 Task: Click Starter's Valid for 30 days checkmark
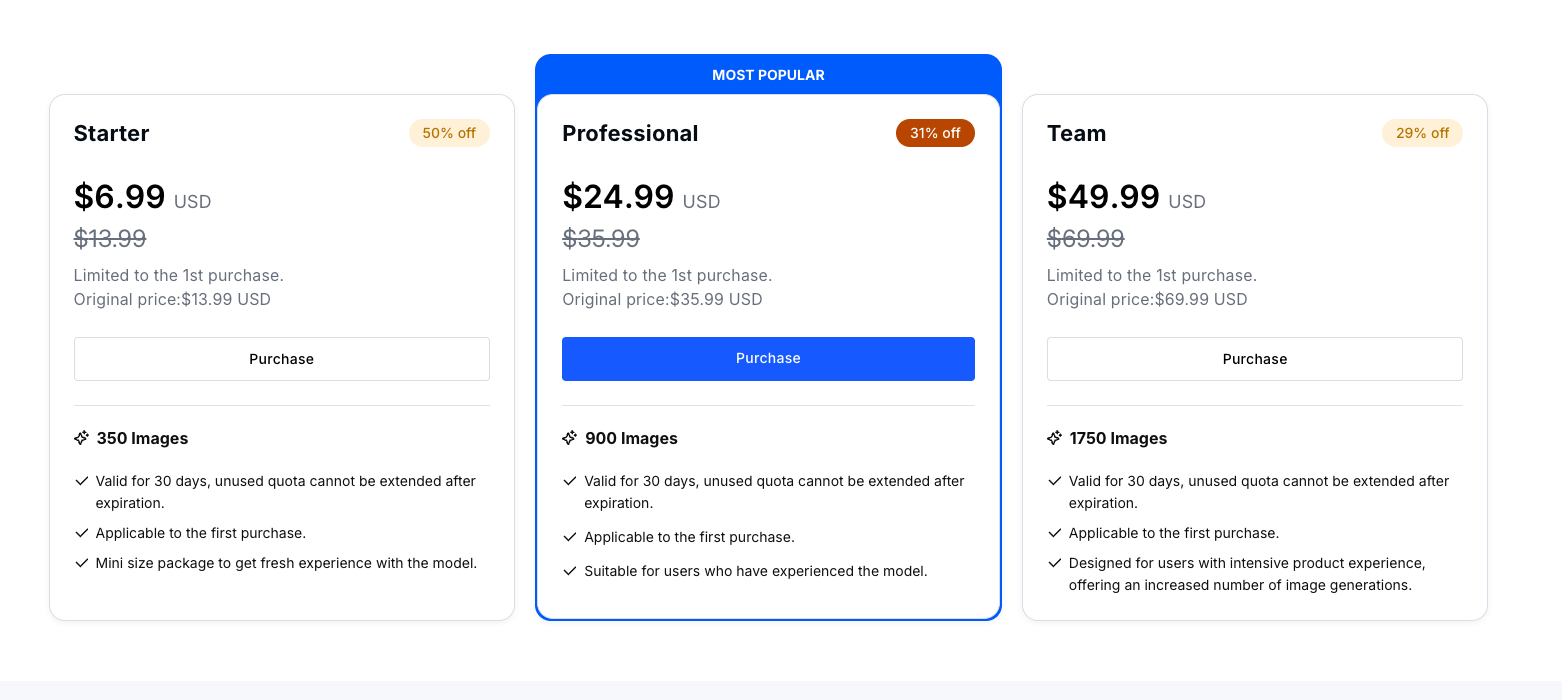82,481
